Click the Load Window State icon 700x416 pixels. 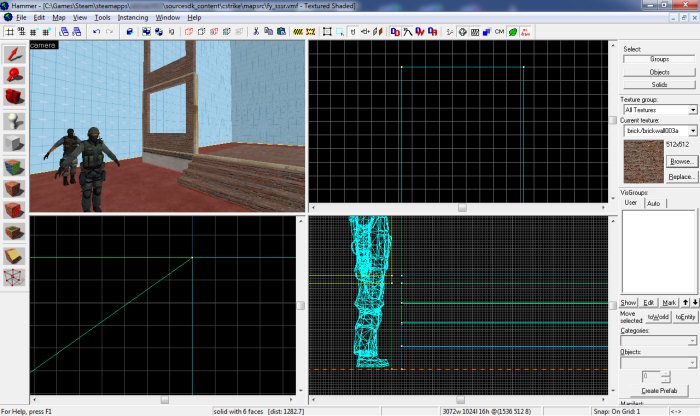(x=64, y=32)
